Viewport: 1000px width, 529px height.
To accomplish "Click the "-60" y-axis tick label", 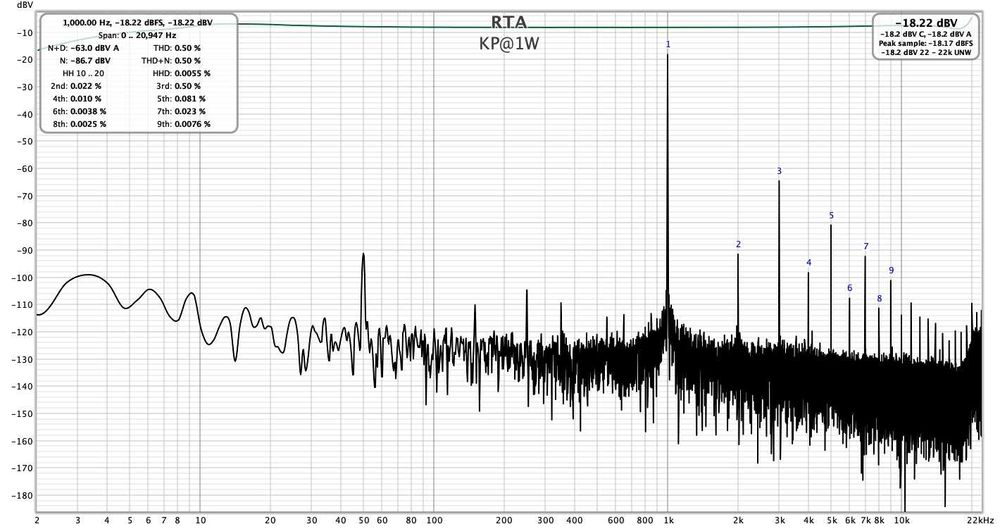I will (24, 169).
